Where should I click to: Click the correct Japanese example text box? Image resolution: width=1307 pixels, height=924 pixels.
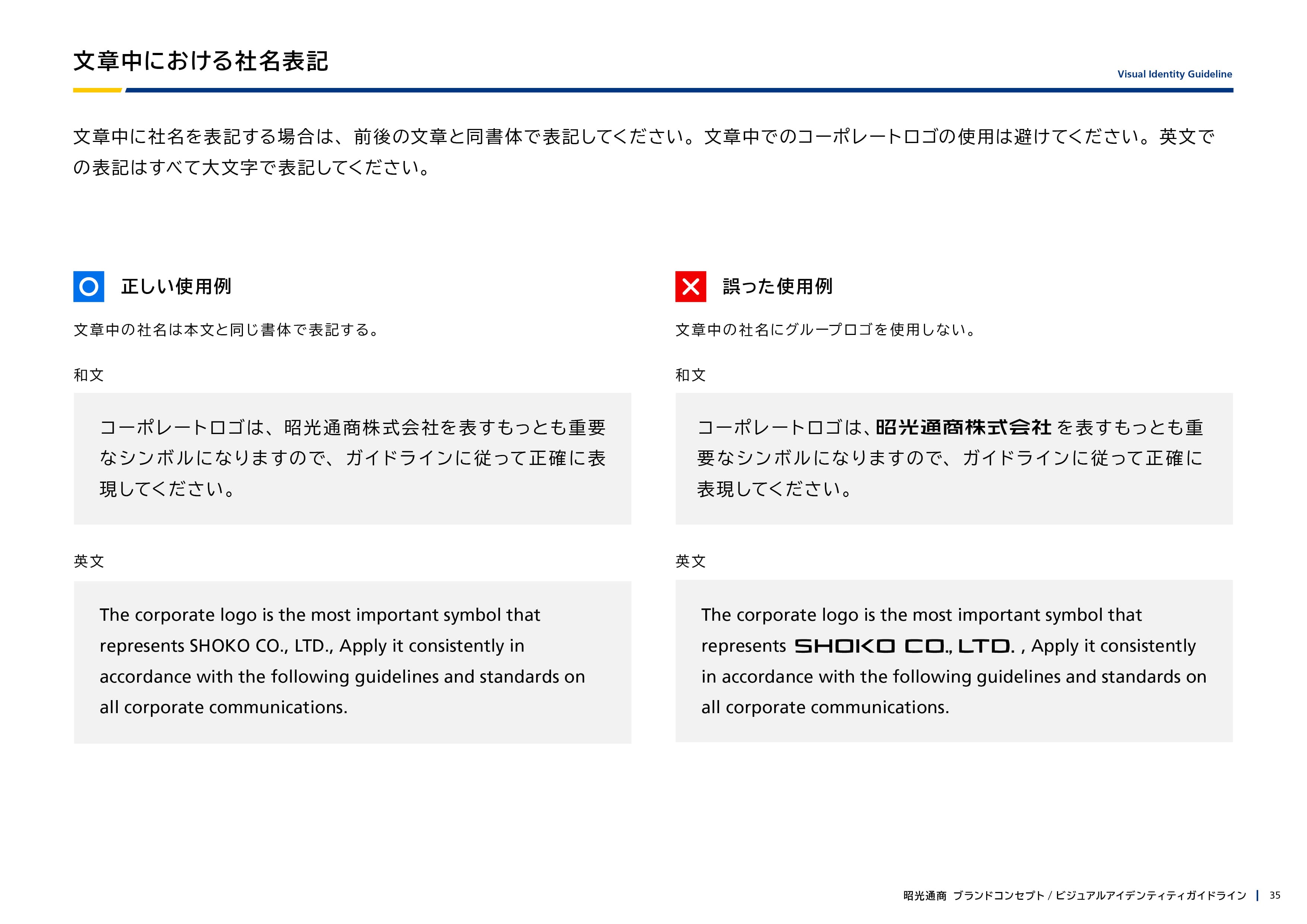tap(352, 458)
